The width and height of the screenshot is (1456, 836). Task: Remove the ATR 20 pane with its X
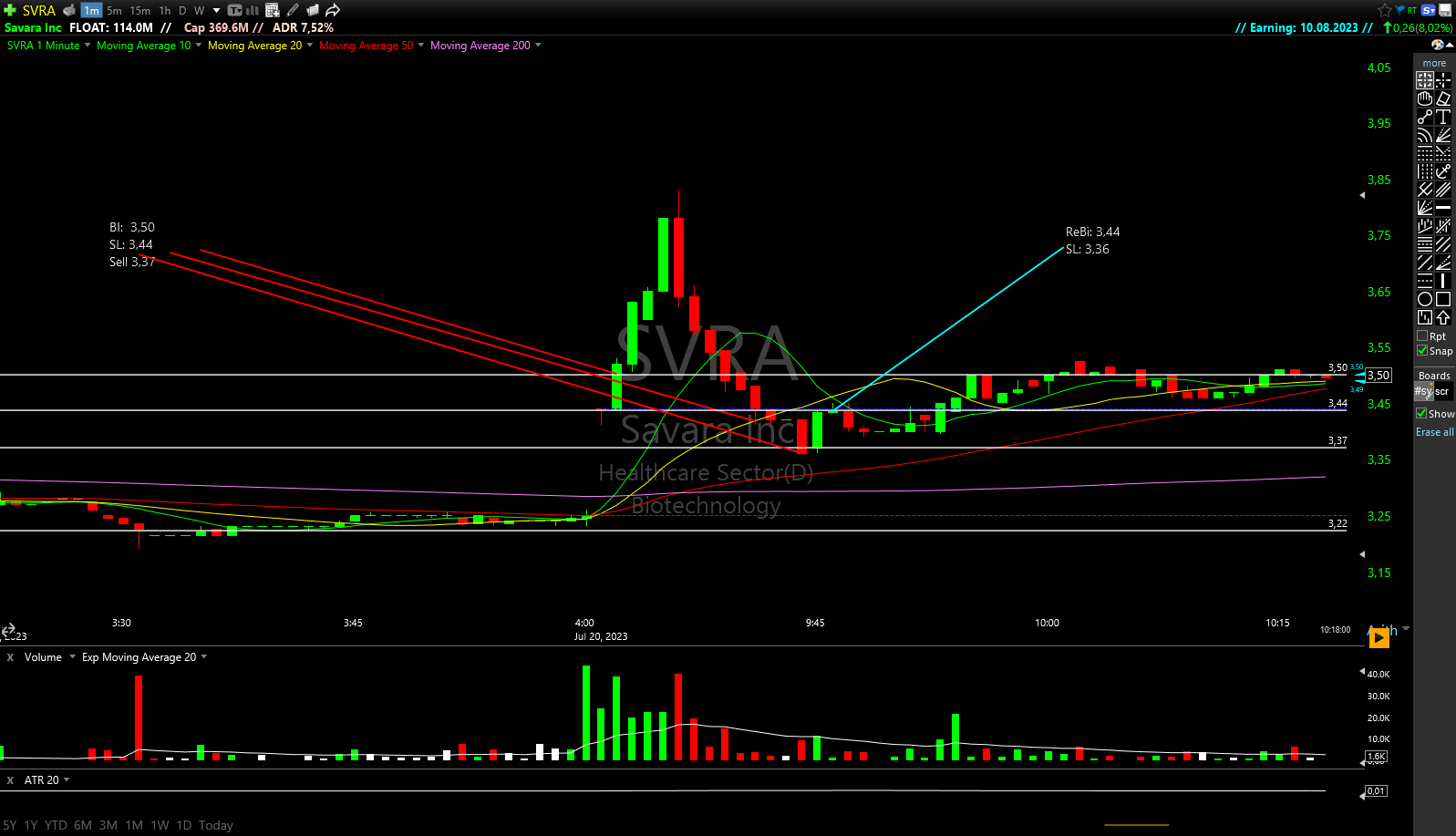pos(10,780)
